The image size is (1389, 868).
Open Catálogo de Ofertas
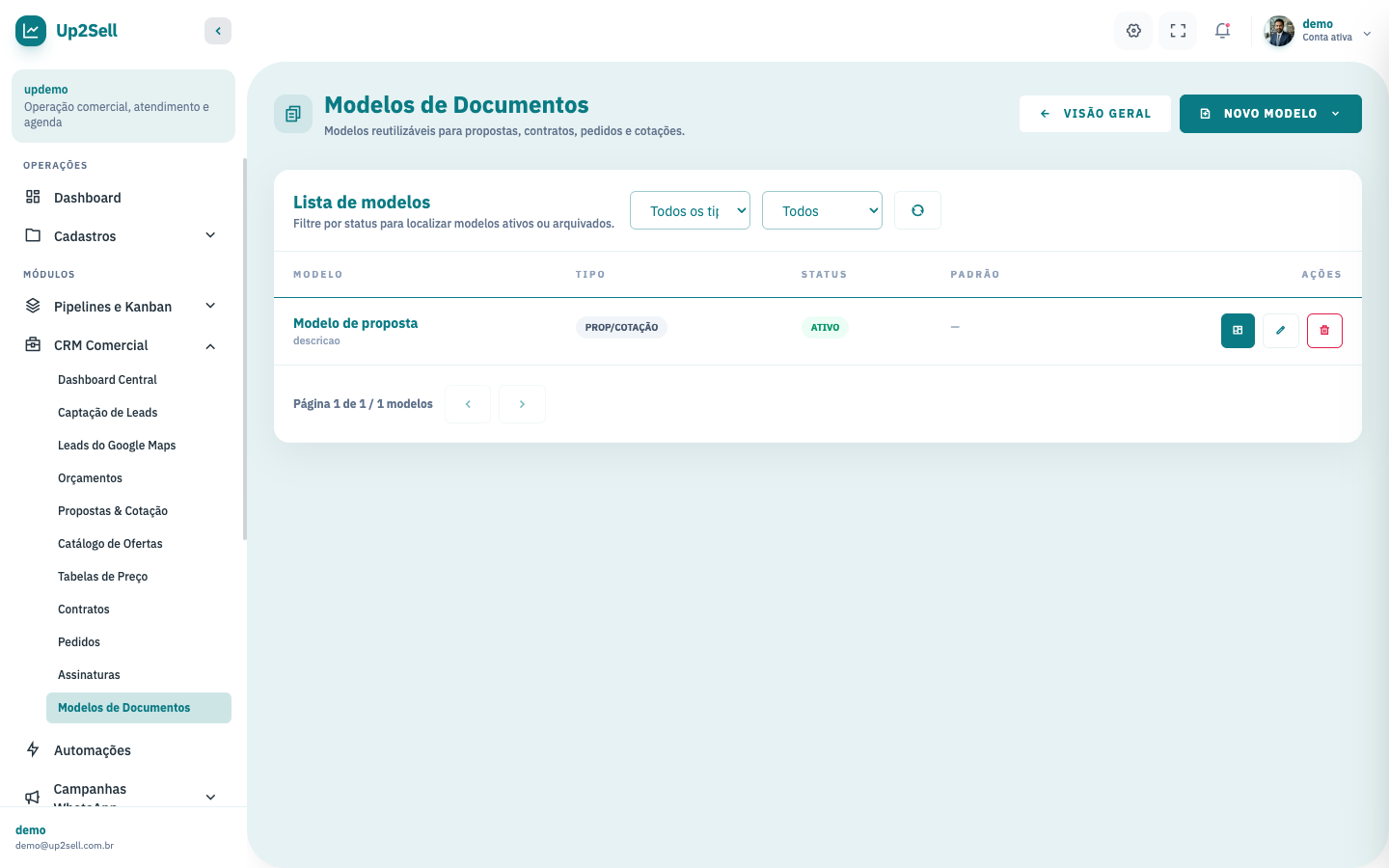(139, 544)
